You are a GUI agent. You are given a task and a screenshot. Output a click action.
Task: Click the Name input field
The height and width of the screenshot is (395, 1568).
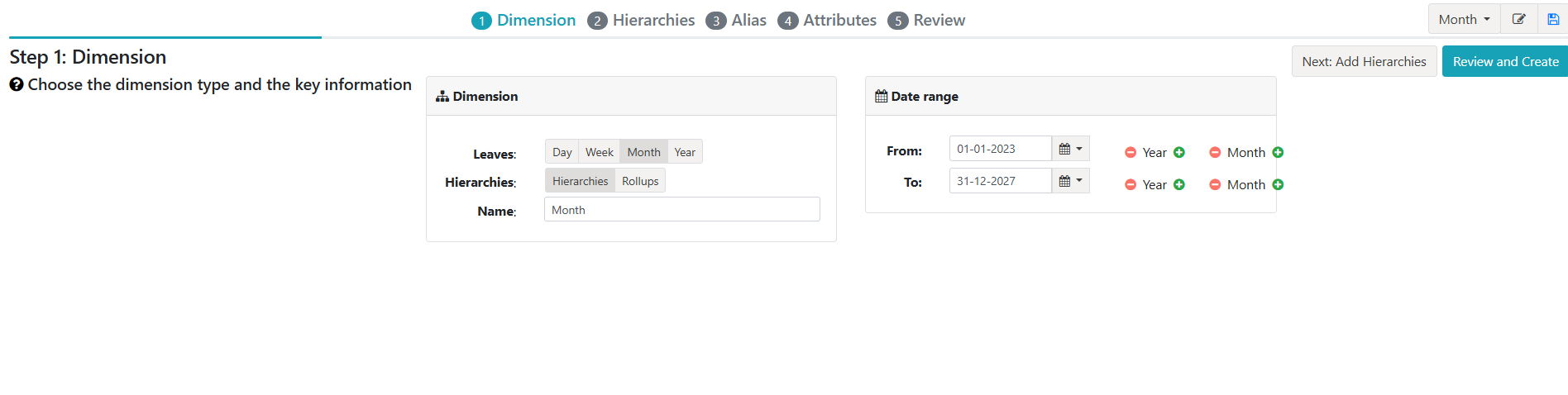tap(682, 209)
